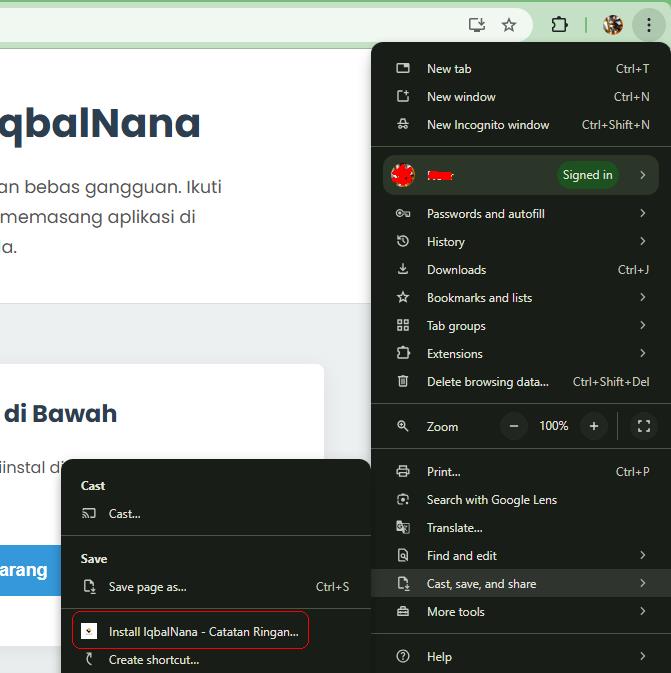Click the Google Lens search icon
The image size is (671, 673).
tap(403, 499)
